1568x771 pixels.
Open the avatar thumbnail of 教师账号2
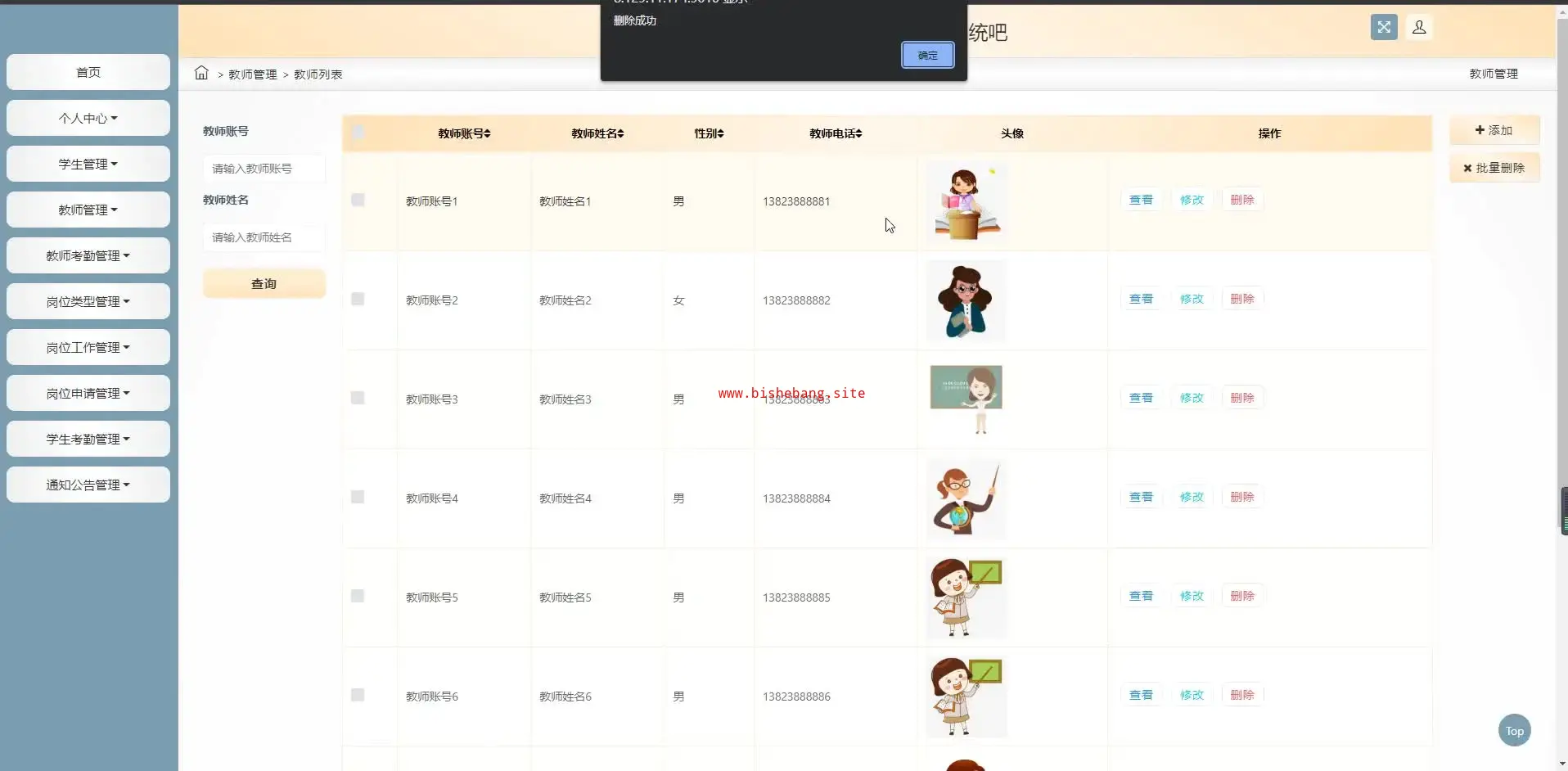(966, 300)
